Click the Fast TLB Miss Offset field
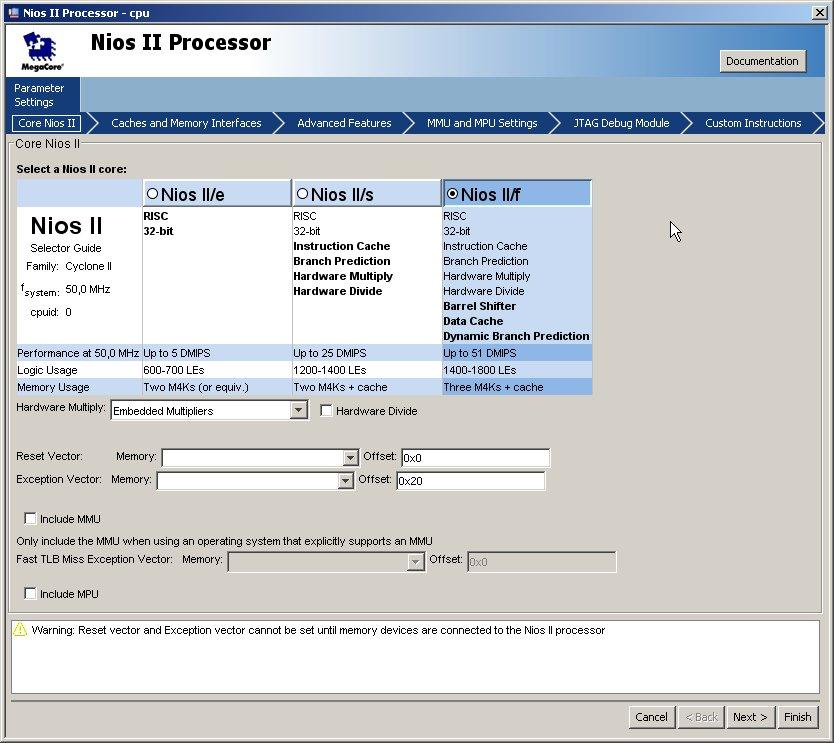 [541, 562]
